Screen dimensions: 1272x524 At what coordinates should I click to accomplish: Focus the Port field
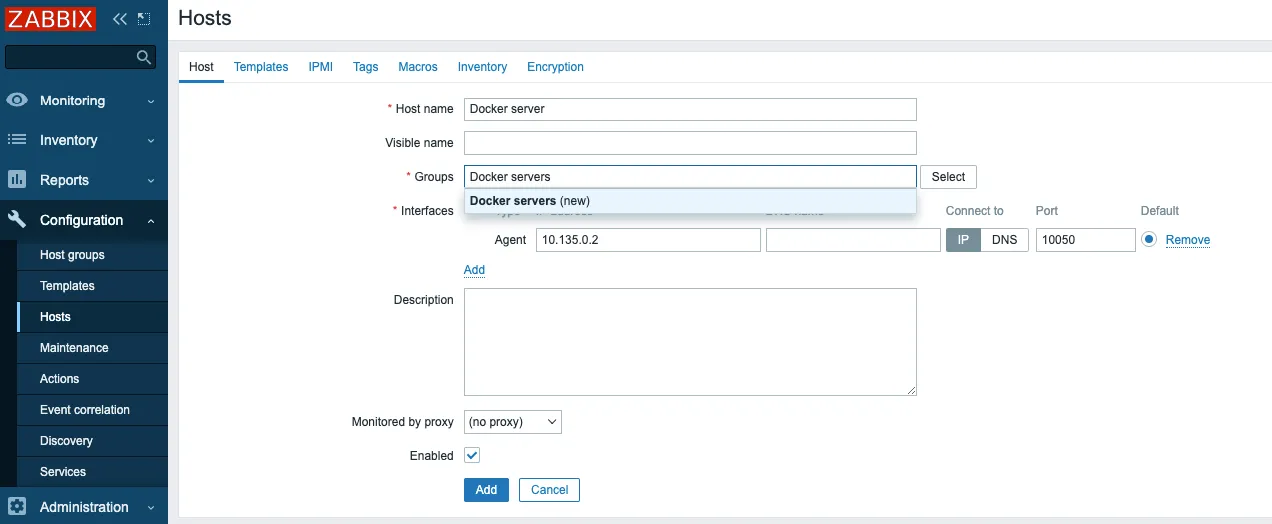point(1085,240)
